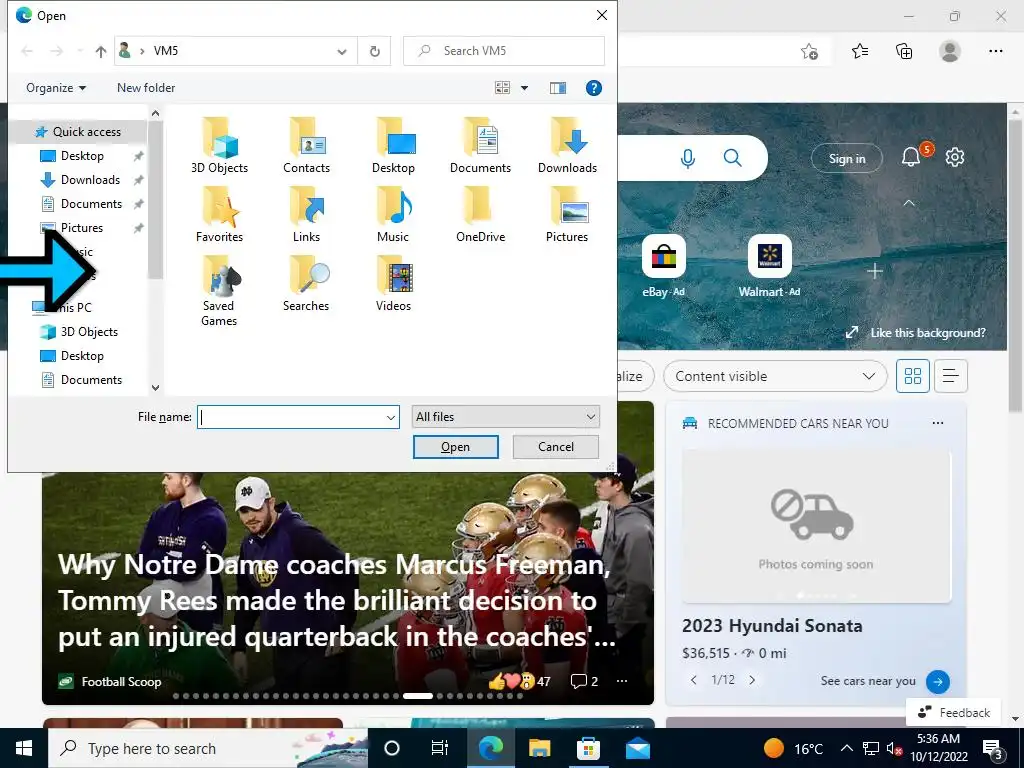The height and width of the screenshot is (768, 1024).
Task: Open the Videos folder
Action: (x=393, y=284)
